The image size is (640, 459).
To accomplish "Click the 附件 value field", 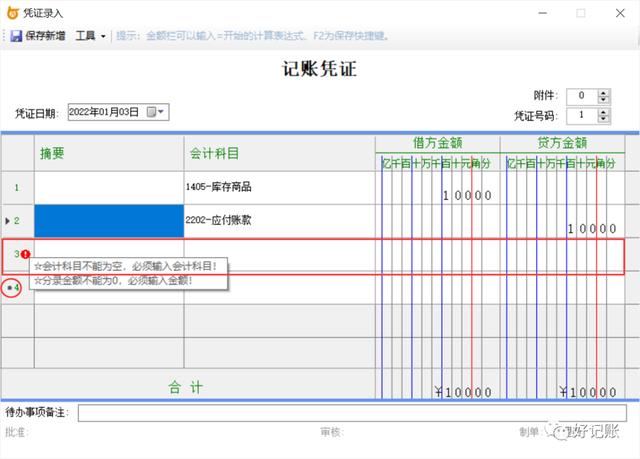I will 582,96.
